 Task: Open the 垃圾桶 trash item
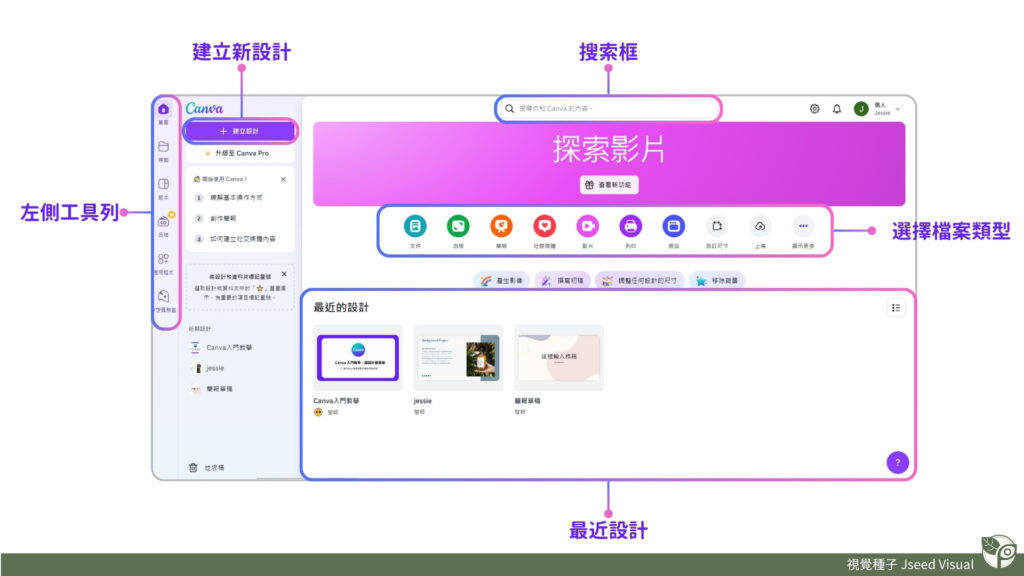tap(206, 468)
